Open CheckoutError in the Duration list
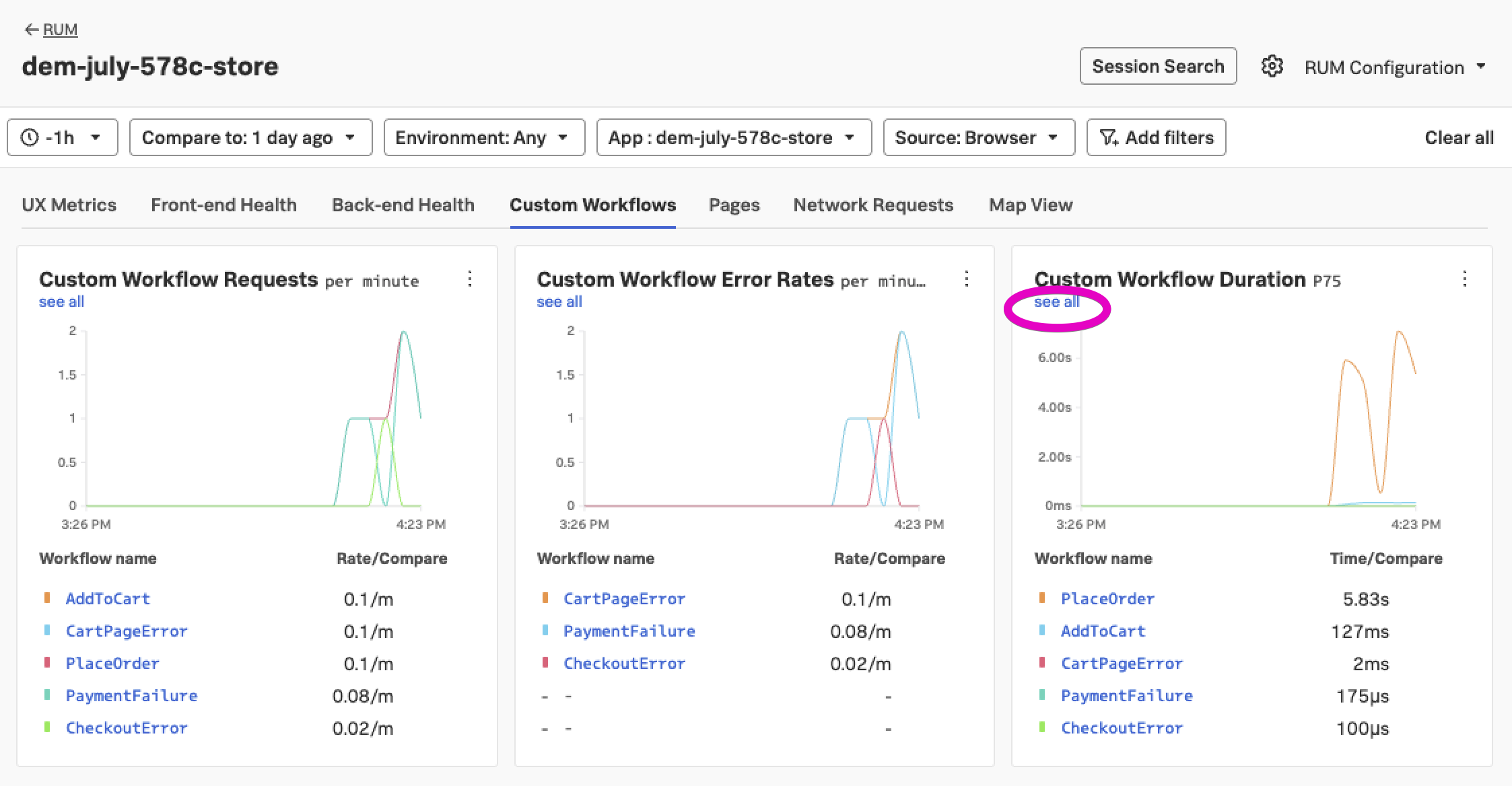The image size is (1512, 786). click(x=1122, y=727)
